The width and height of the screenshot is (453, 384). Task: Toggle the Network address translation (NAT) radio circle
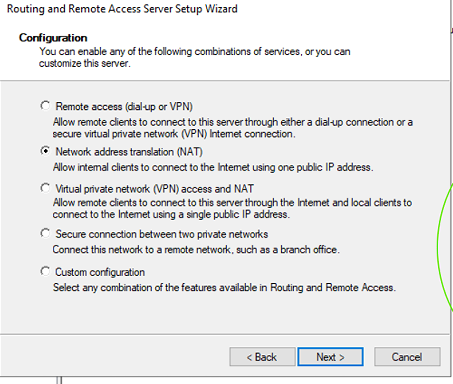point(45,151)
